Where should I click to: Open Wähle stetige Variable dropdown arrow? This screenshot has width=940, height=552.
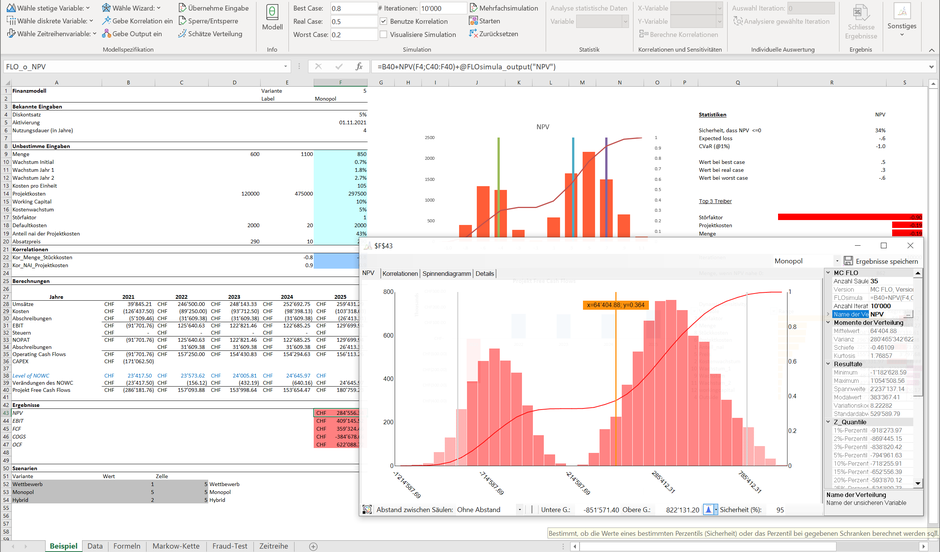click(88, 8)
